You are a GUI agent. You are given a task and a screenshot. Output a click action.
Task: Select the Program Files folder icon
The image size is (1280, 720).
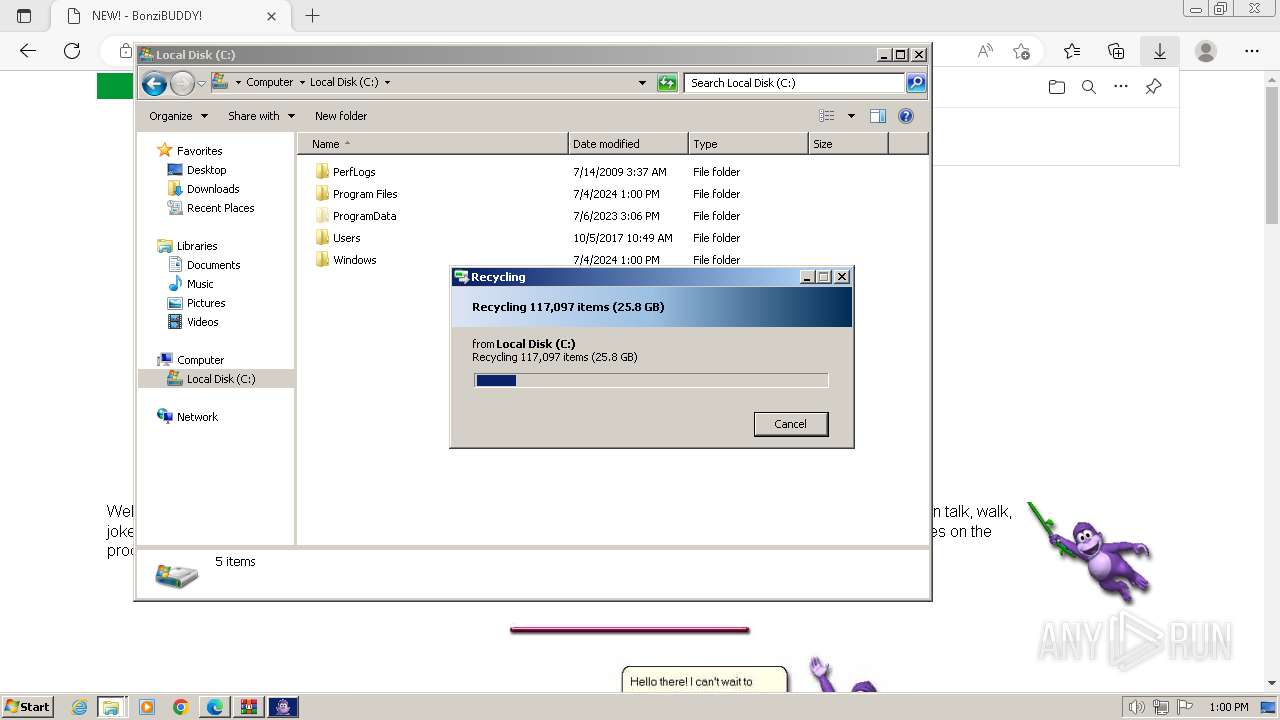pyautogui.click(x=322, y=194)
